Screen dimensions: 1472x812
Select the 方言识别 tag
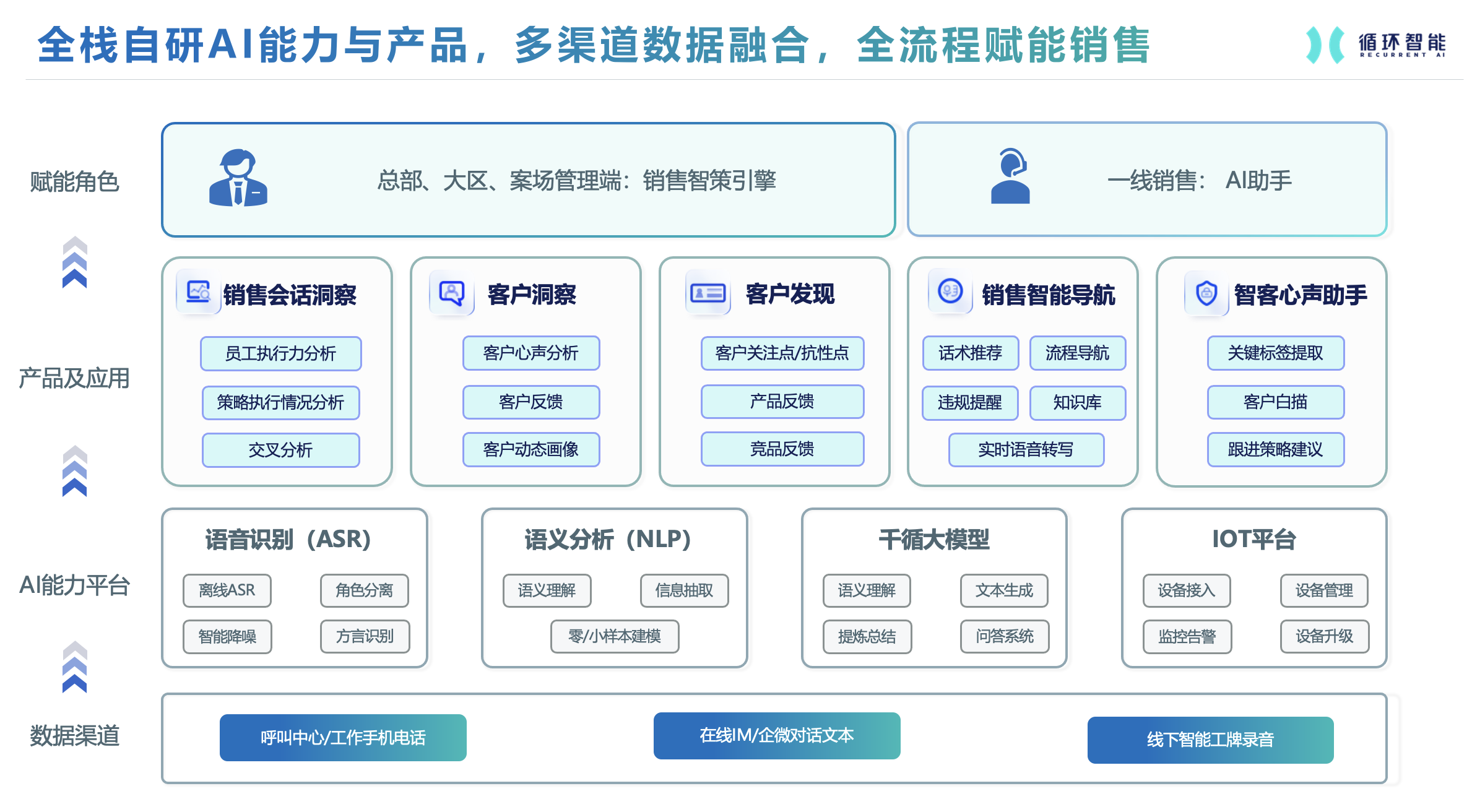(x=365, y=636)
